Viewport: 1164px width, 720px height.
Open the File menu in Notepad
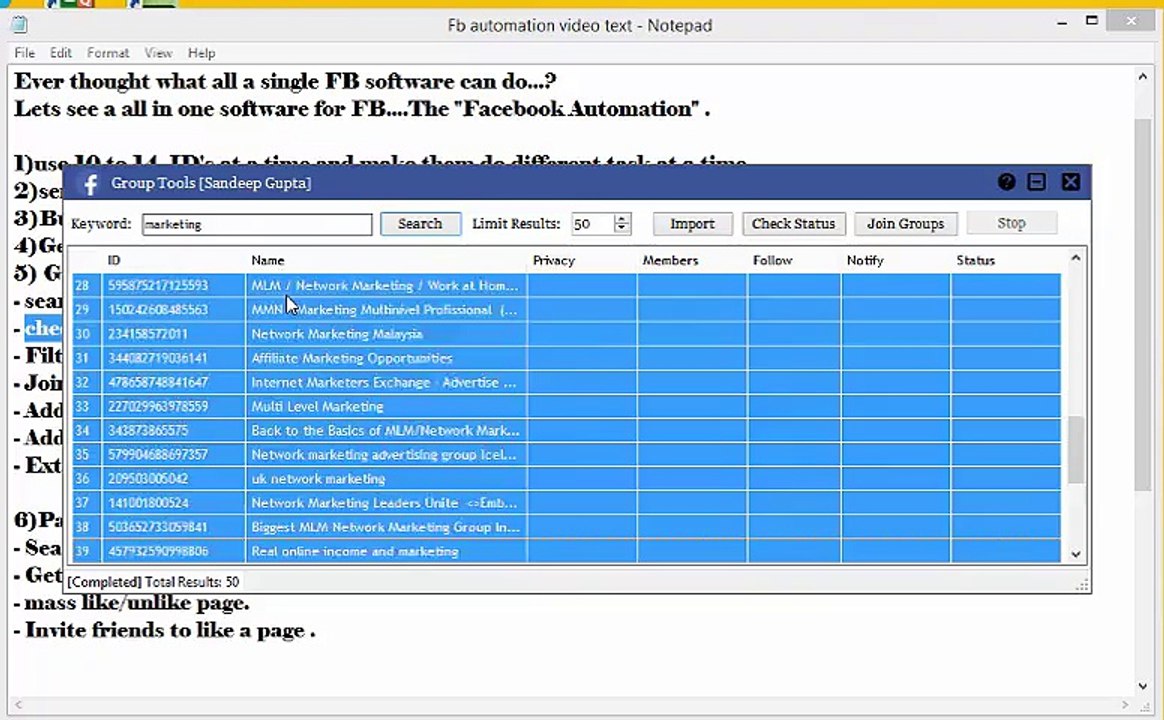24,53
